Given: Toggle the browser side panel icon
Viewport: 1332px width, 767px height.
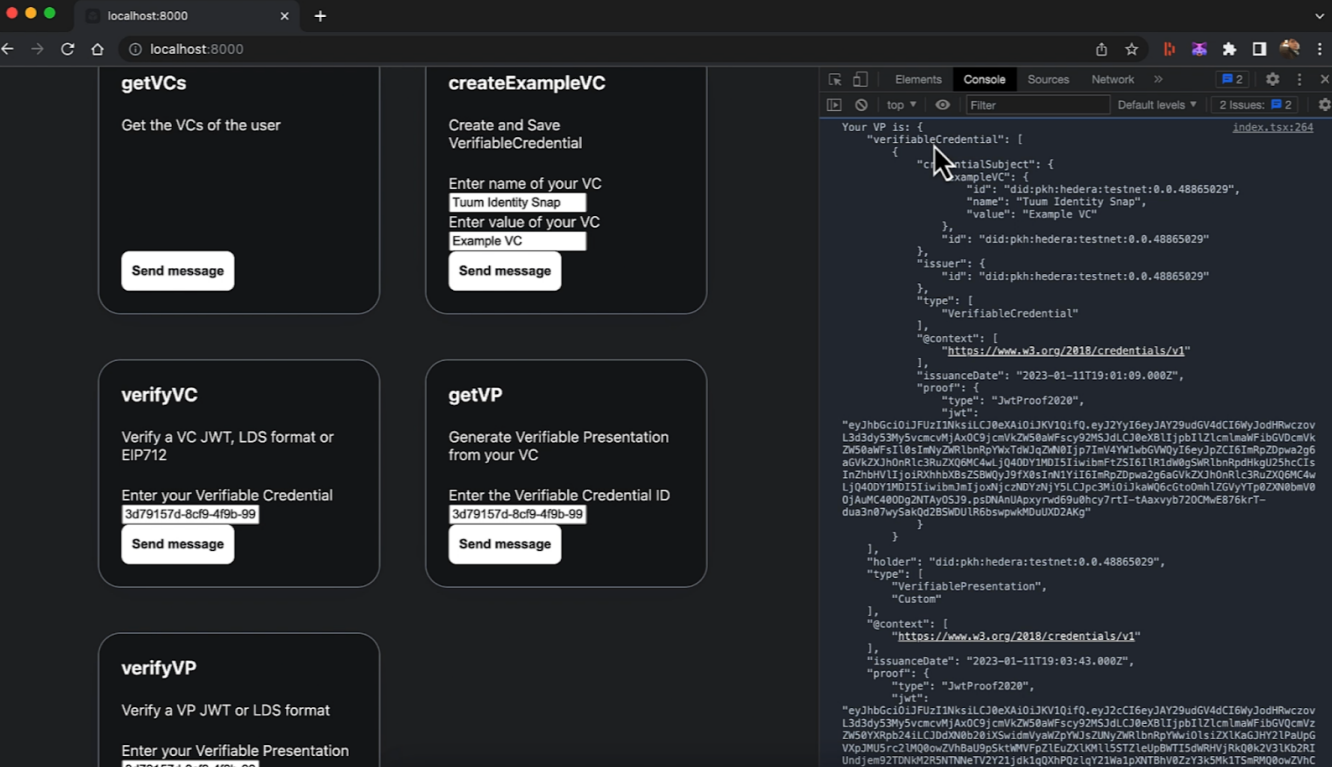Looking at the screenshot, I should tap(1259, 49).
